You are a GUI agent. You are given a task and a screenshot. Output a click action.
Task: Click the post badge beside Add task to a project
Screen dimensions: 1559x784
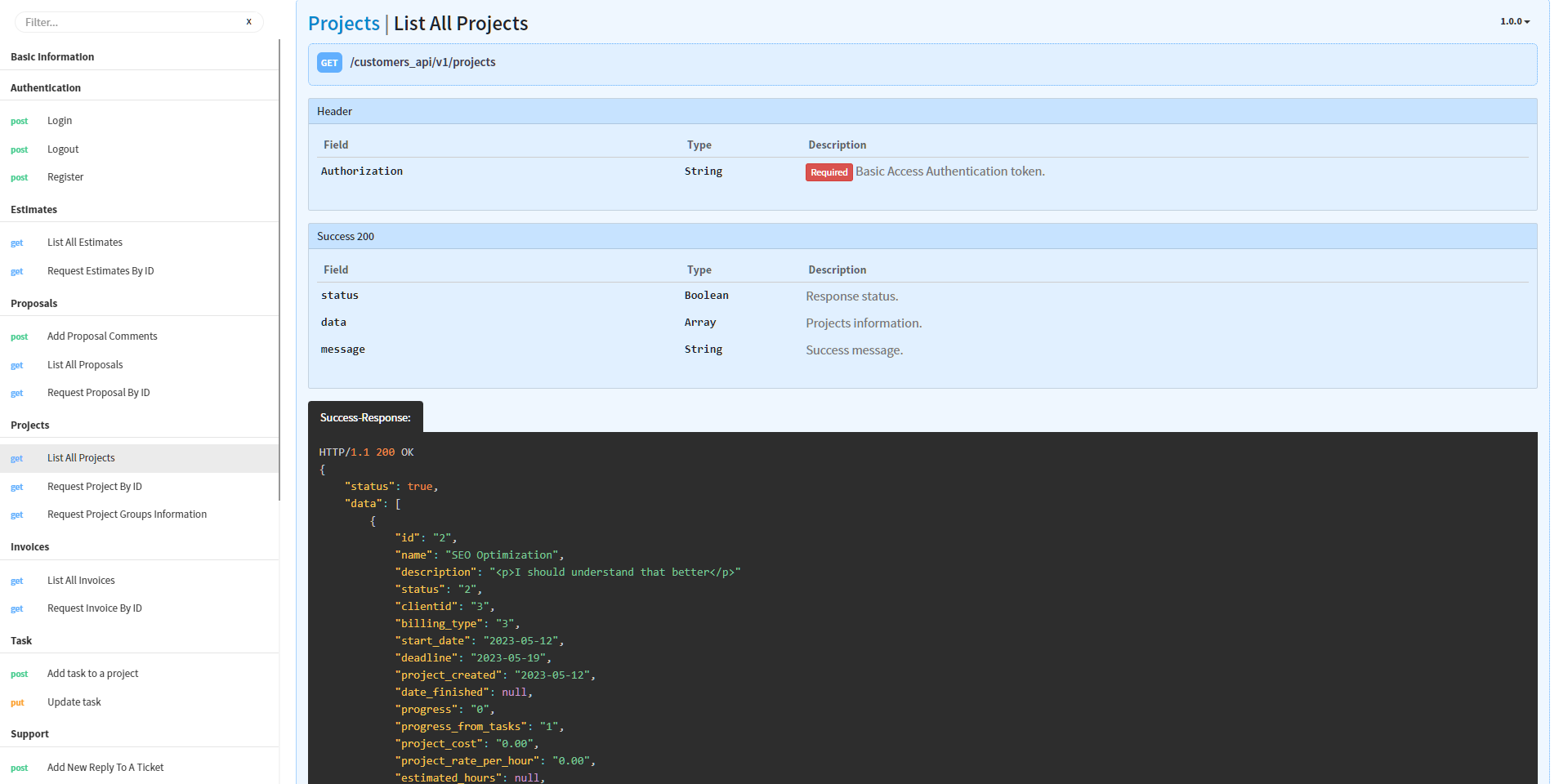[19, 674]
